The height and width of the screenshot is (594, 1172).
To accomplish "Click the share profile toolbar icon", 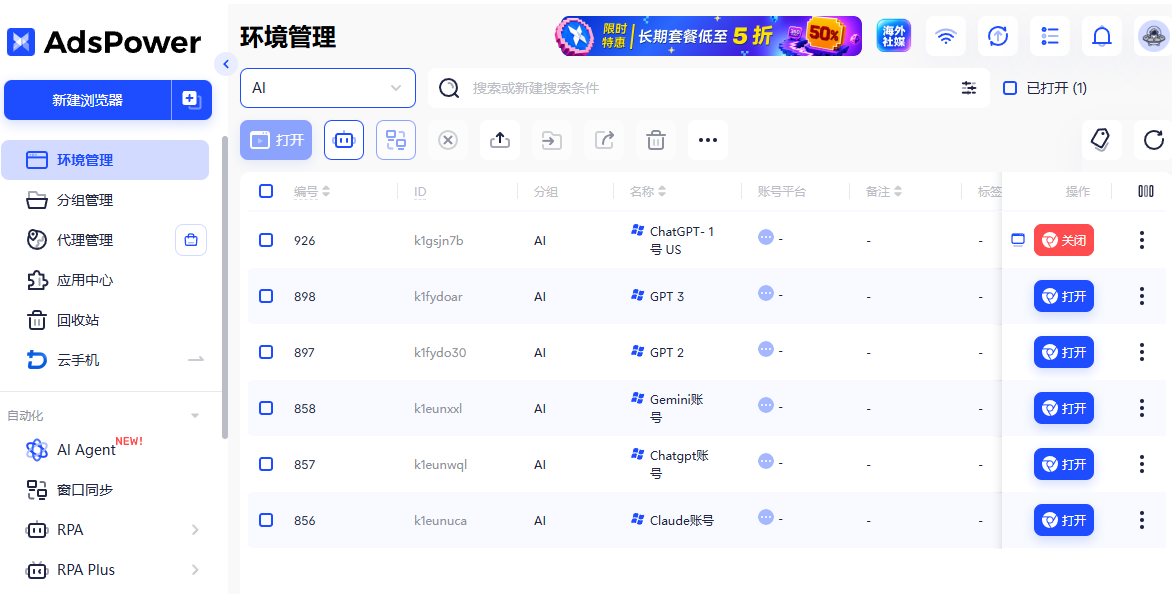I will (x=604, y=140).
